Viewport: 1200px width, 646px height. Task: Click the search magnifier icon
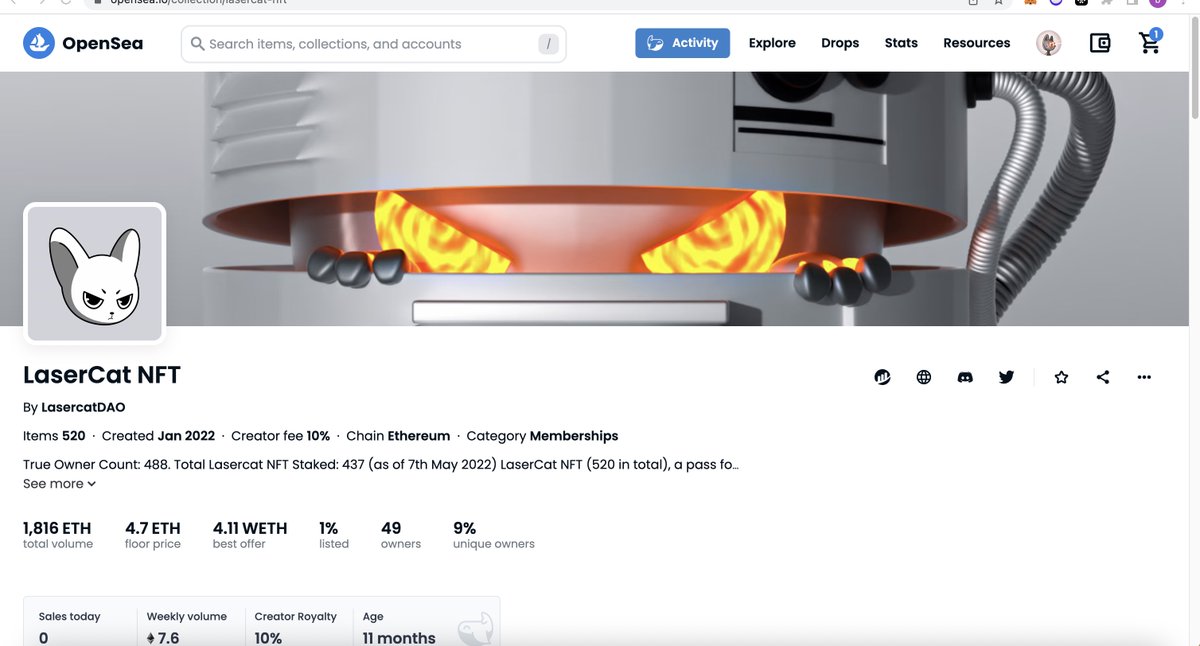[197, 44]
